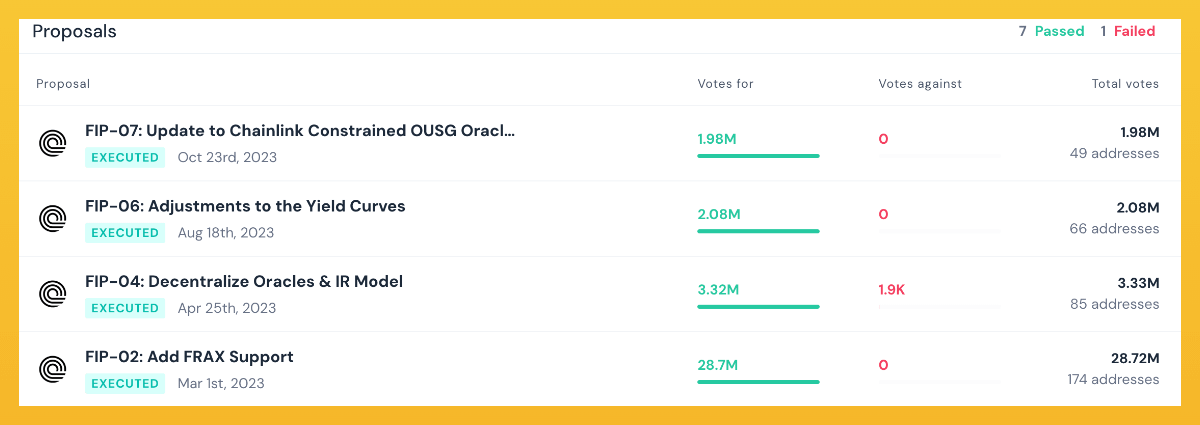Sort by Total votes column header

point(1125,84)
